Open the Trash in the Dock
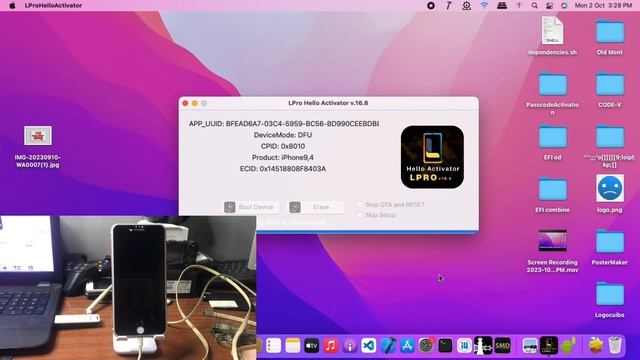The image size is (640, 360). click(615, 346)
